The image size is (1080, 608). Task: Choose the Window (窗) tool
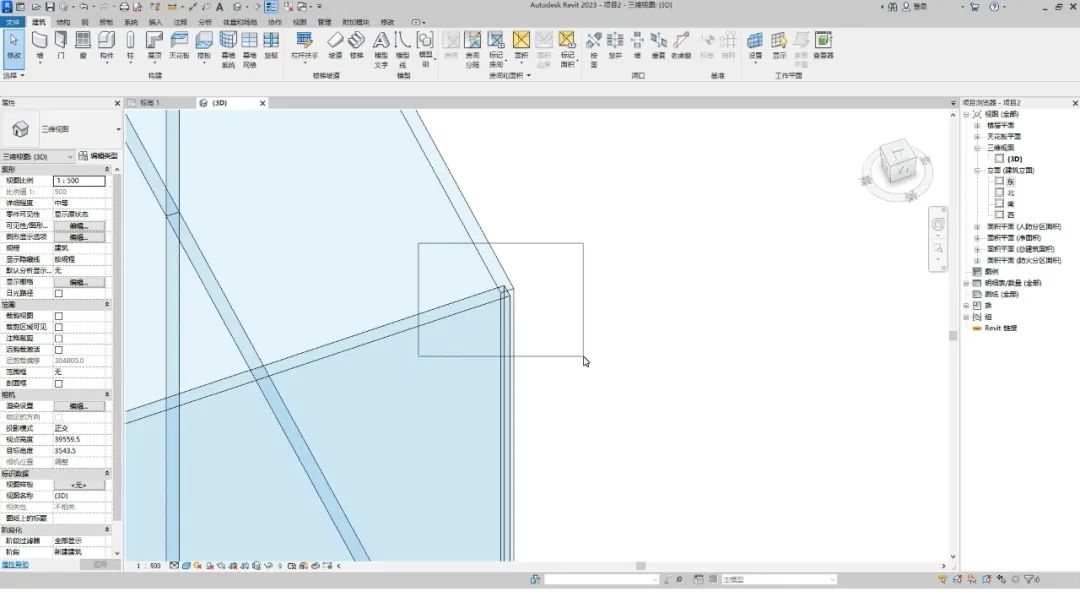click(x=83, y=45)
